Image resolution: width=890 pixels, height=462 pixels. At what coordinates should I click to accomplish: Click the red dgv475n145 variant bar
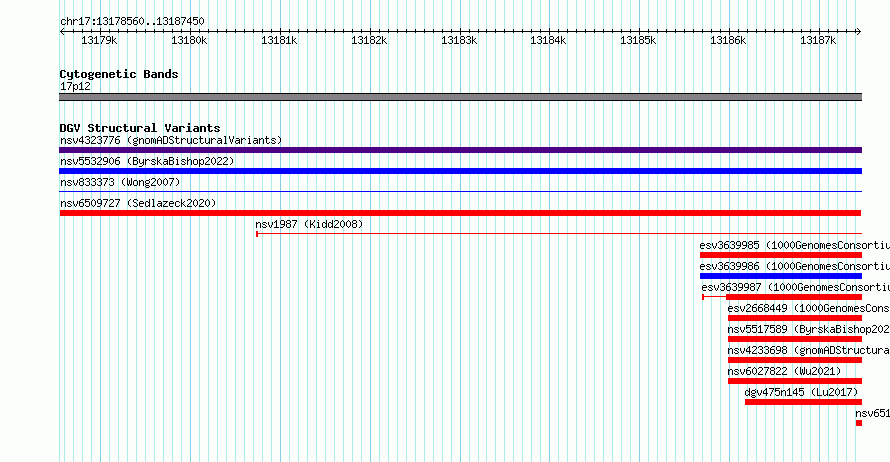pyautogui.click(x=803, y=402)
